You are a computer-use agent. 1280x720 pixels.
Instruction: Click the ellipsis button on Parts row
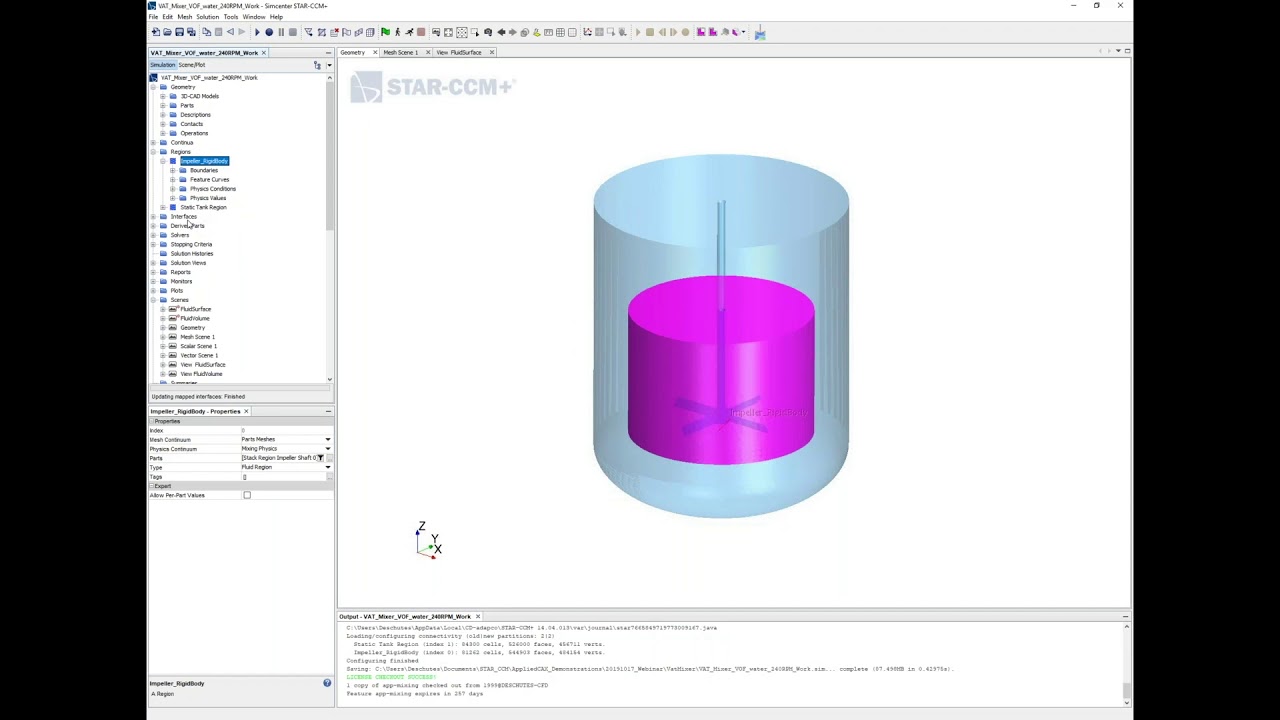328,458
